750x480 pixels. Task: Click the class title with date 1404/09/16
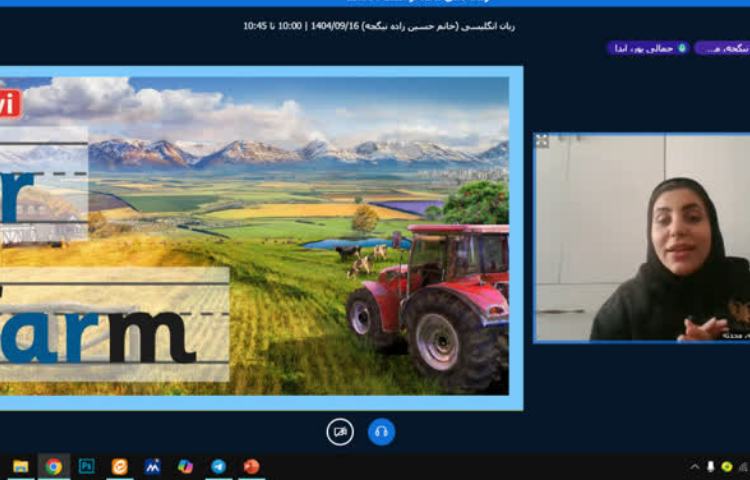click(379, 26)
